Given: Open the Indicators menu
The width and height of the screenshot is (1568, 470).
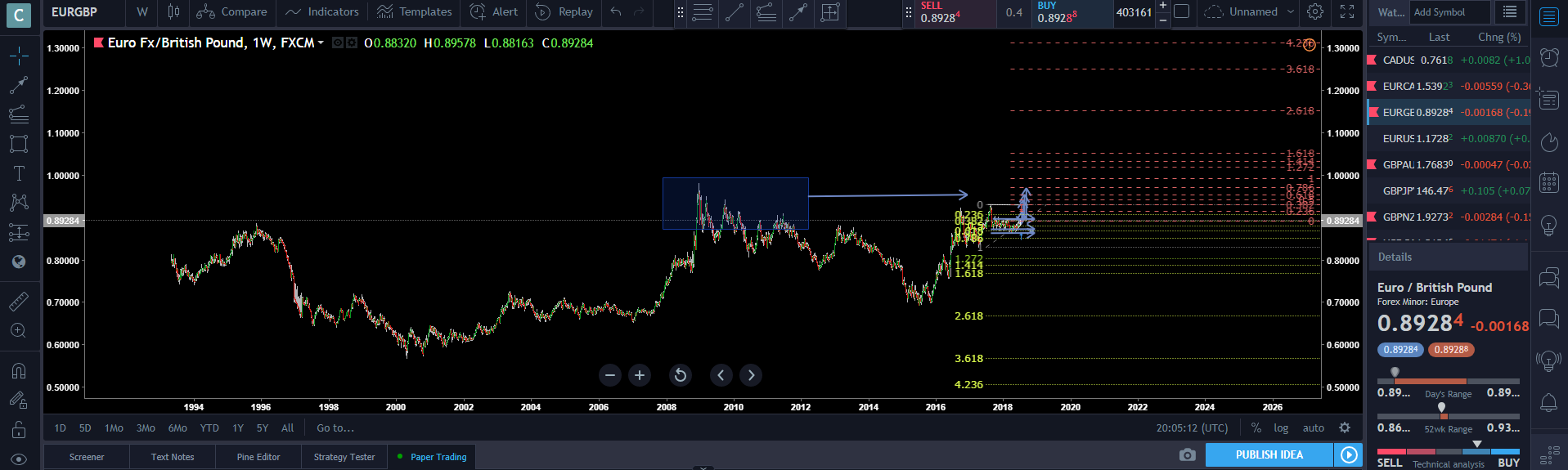Looking at the screenshot, I should click(x=322, y=11).
